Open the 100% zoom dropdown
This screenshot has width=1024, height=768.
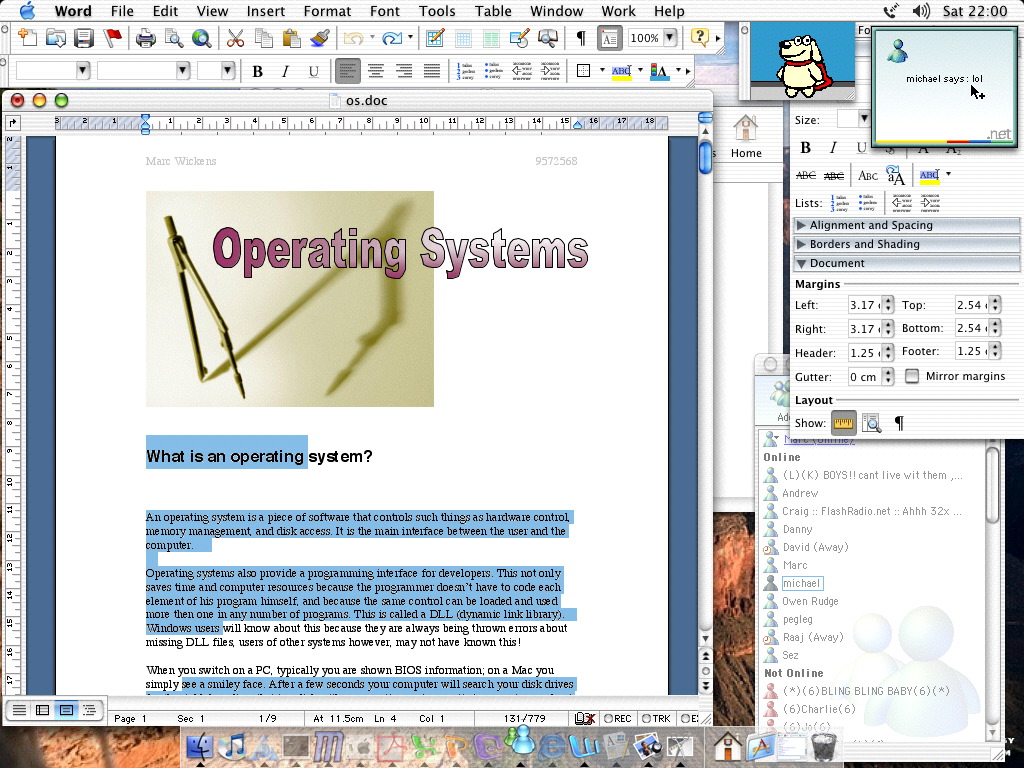[x=670, y=38]
